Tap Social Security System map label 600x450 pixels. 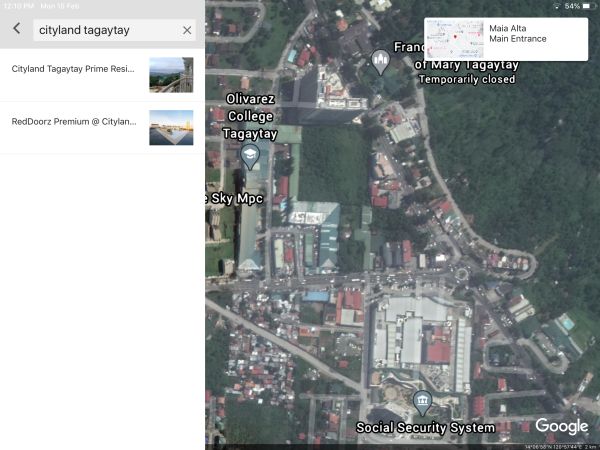426,427
